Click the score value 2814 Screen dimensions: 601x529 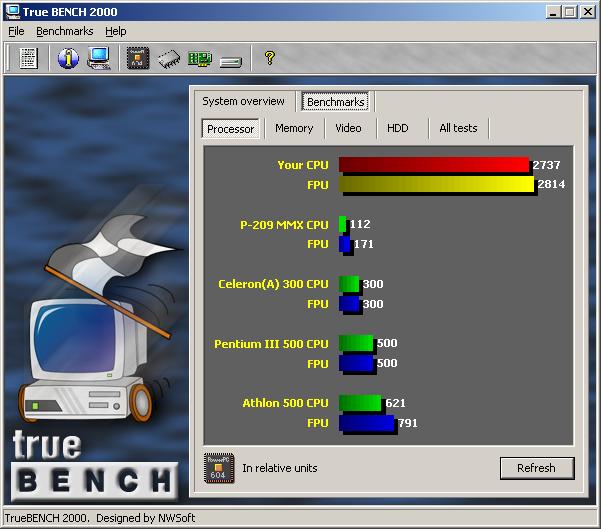point(551,184)
